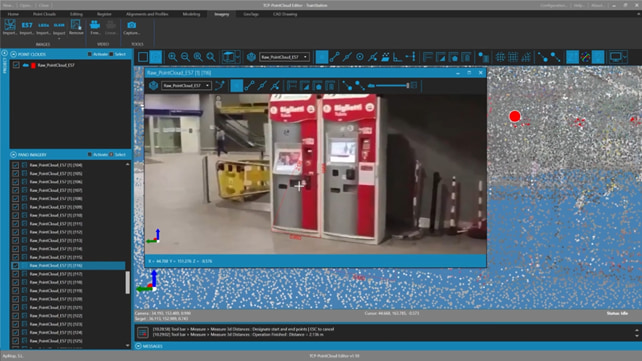Open the CAD Drawing ribbon tab
Image resolution: width=642 pixels, height=361 pixels.
[285, 14]
